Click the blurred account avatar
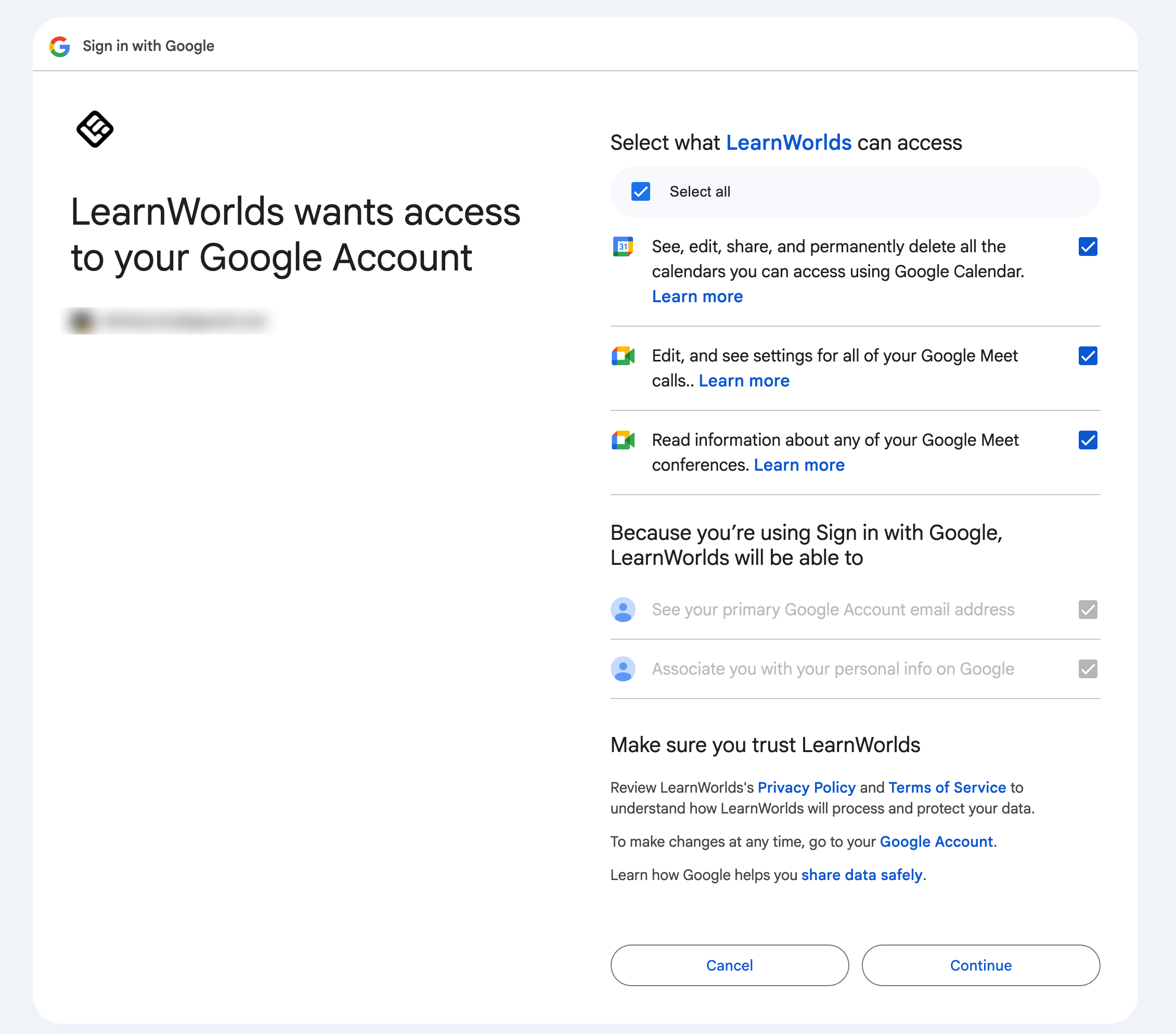Viewport: 1176px width, 1034px height. (x=82, y=320)
